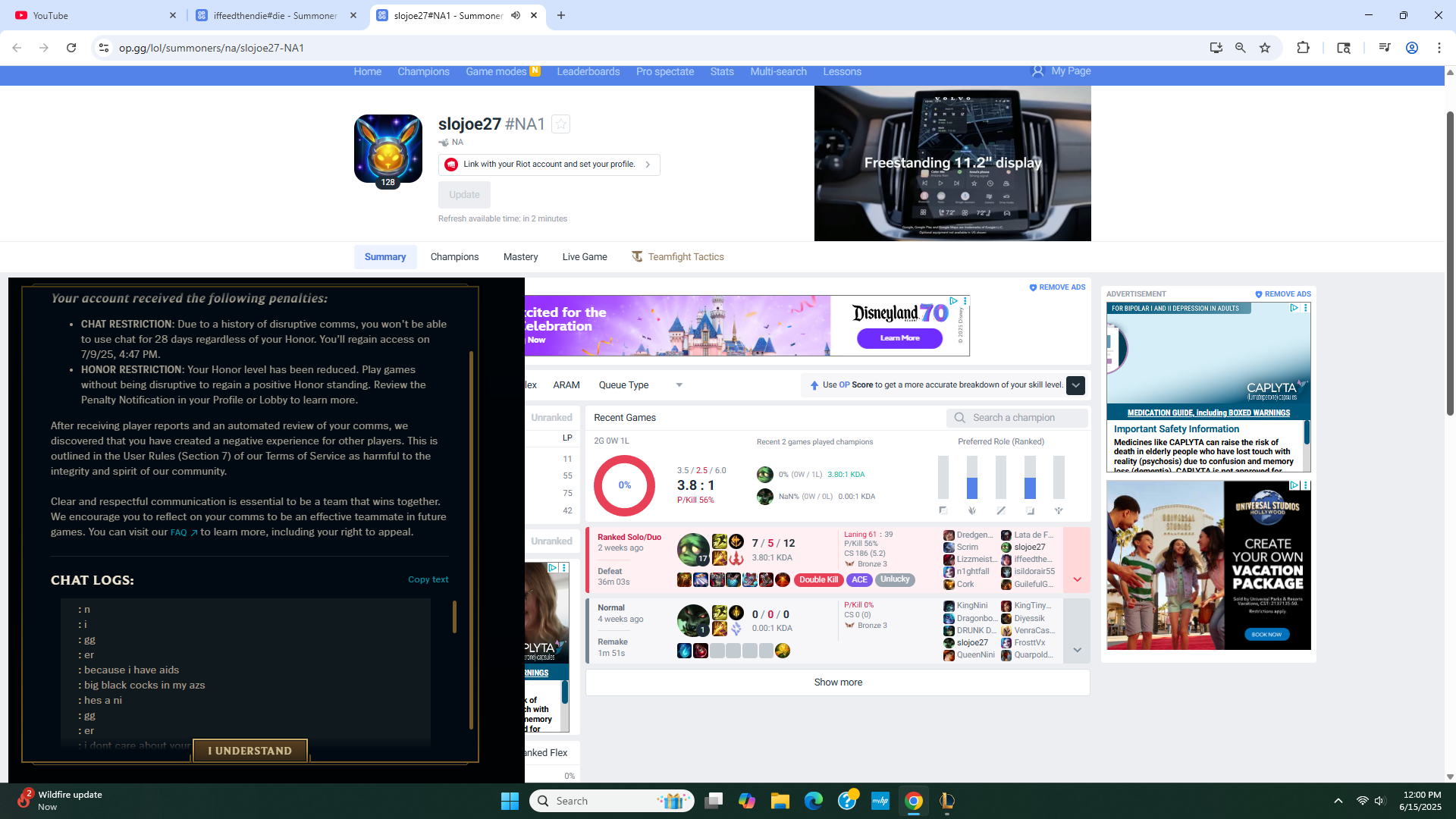Screen dimensions: 1456x819
Task: Open My Page user icon link
Action: click(1062, 71)
